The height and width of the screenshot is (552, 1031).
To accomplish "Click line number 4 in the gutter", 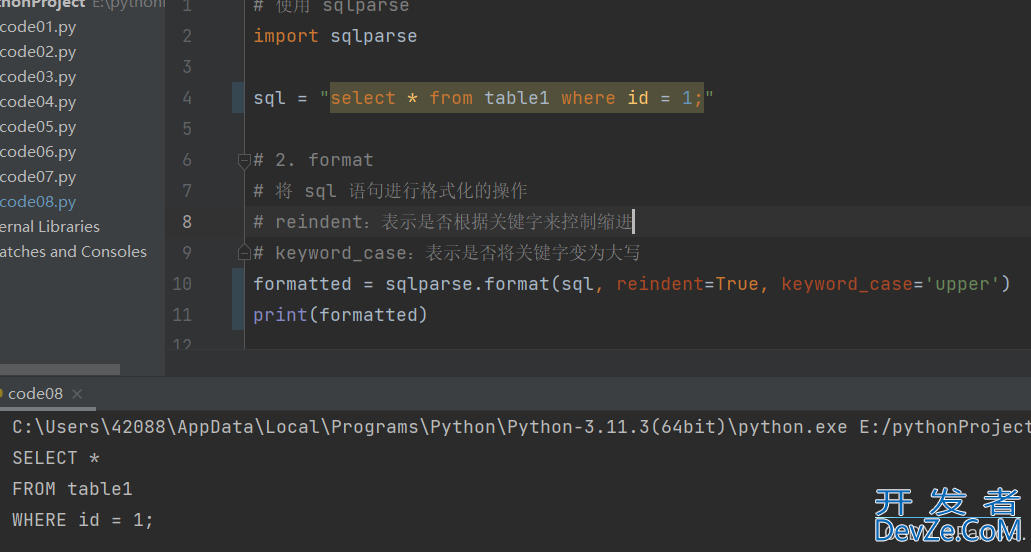I will click(187, 98).
